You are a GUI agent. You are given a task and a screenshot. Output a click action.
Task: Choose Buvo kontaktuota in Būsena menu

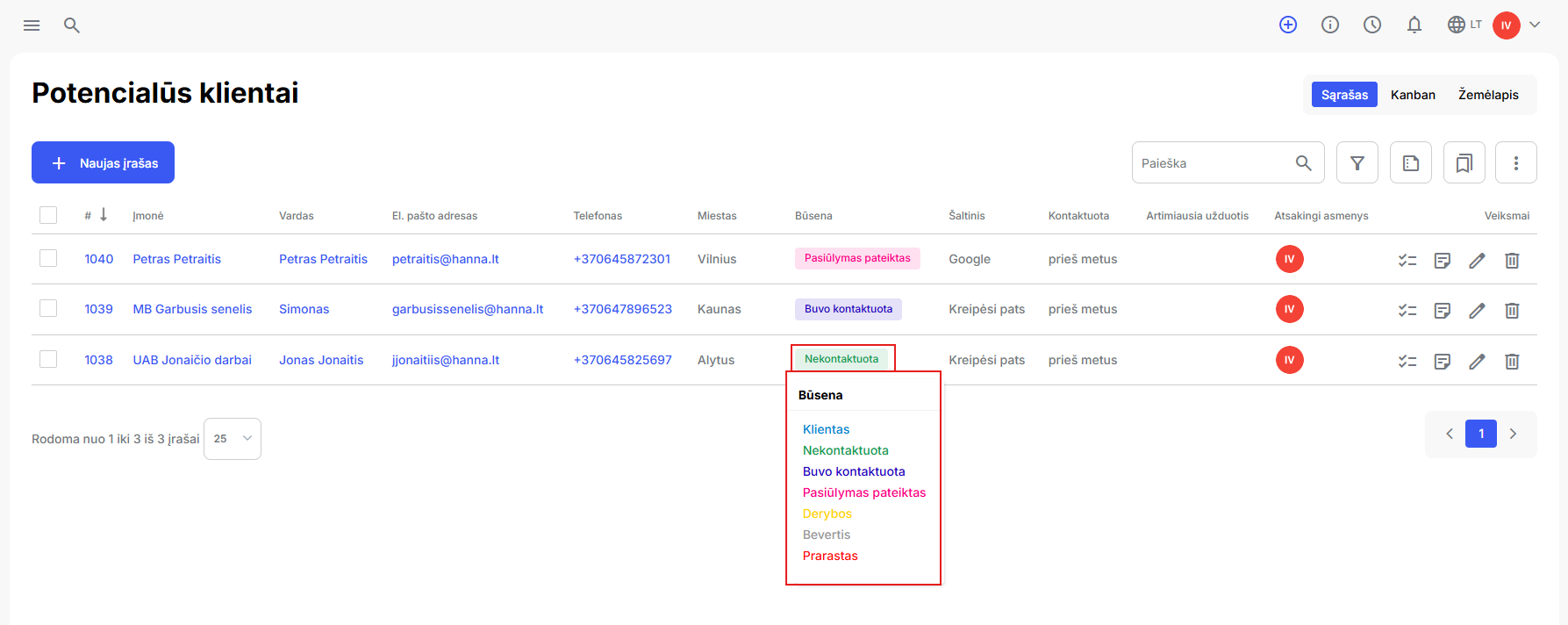tap(854, 471)
